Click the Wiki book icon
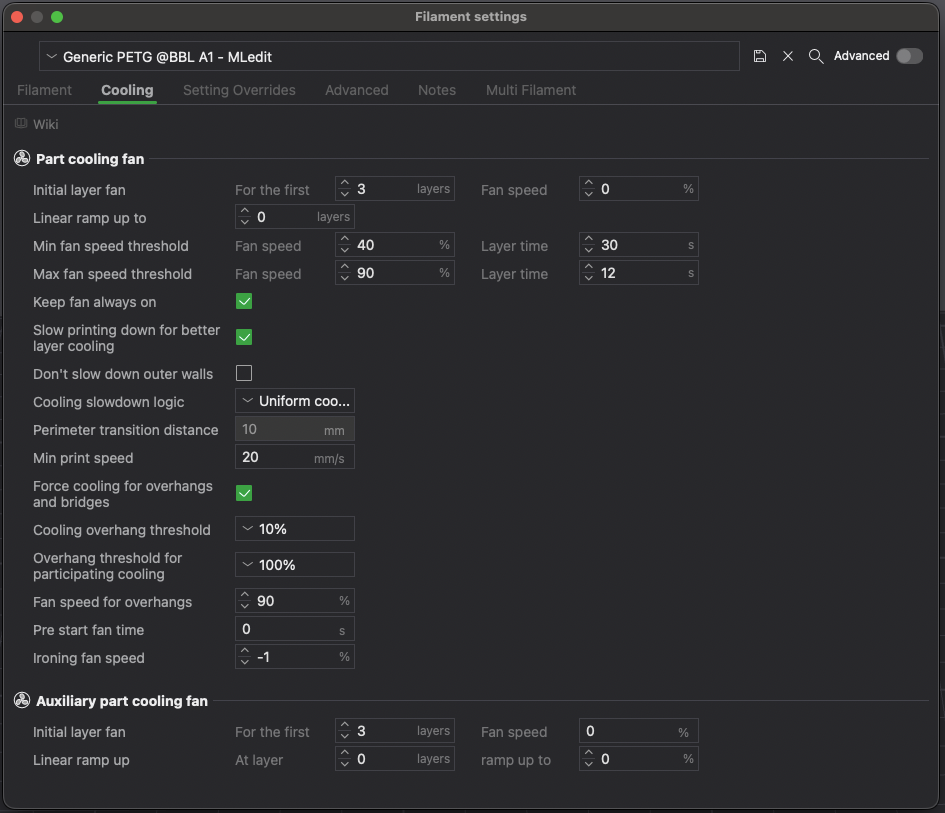 (21, 124)
